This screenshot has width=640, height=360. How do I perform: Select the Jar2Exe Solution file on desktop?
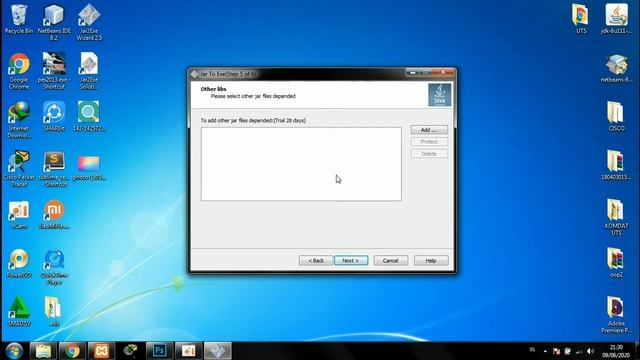click(x=89, y=71)
